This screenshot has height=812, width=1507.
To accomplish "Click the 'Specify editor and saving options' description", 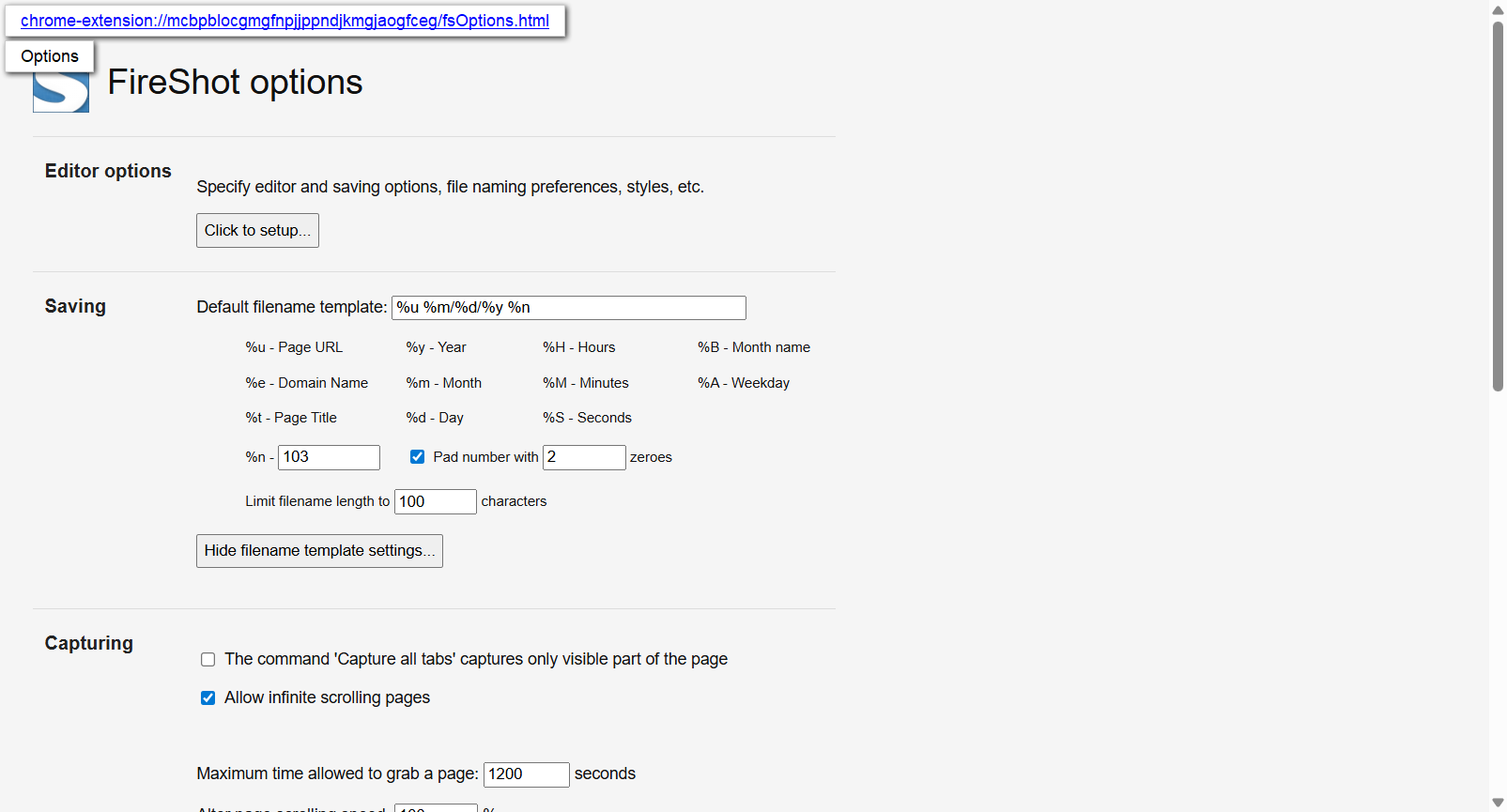I will coord(450,187).
